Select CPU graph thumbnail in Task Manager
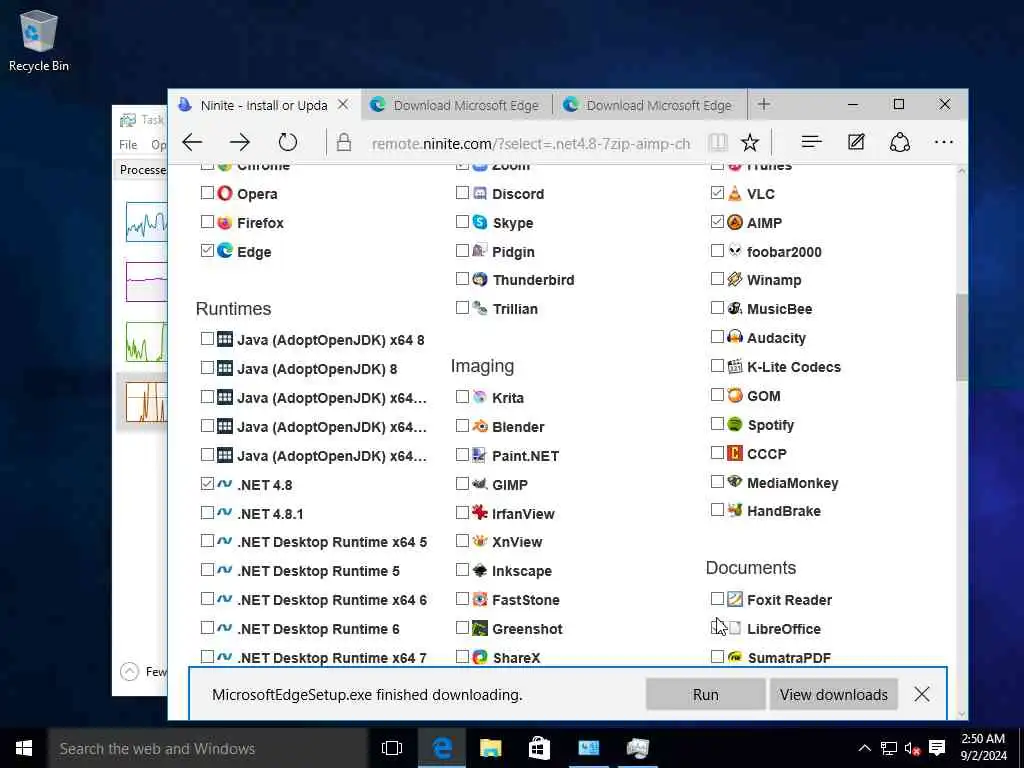Image resolution: width=1024 pixels, height=768 pixels. [146, 222]
